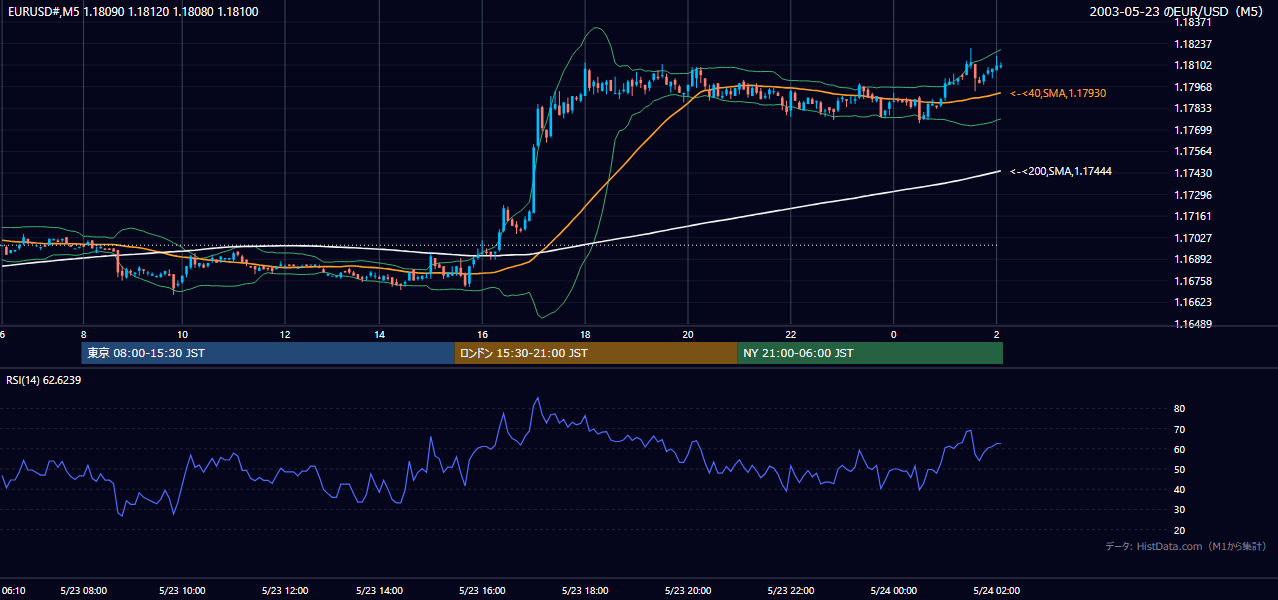Click the NY 21:00-06:00 JST session bar
Screen dimensions: 1278x600
pyautogui.click(x=870, y=353)
